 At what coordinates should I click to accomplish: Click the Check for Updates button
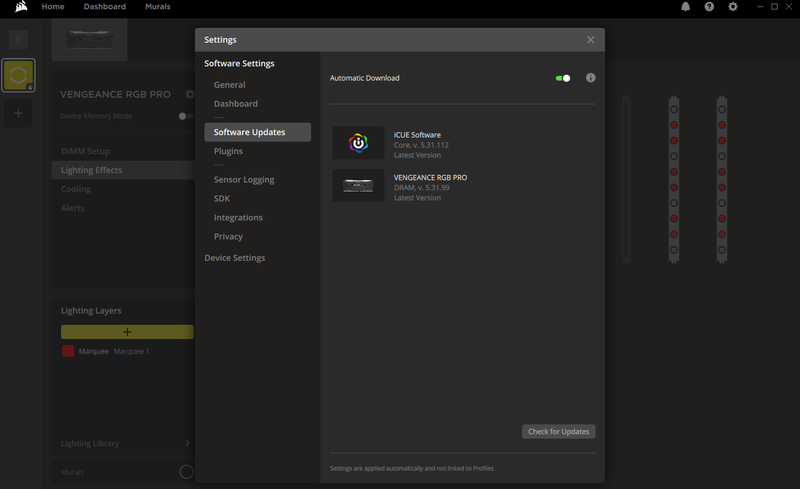coord(558,431)
